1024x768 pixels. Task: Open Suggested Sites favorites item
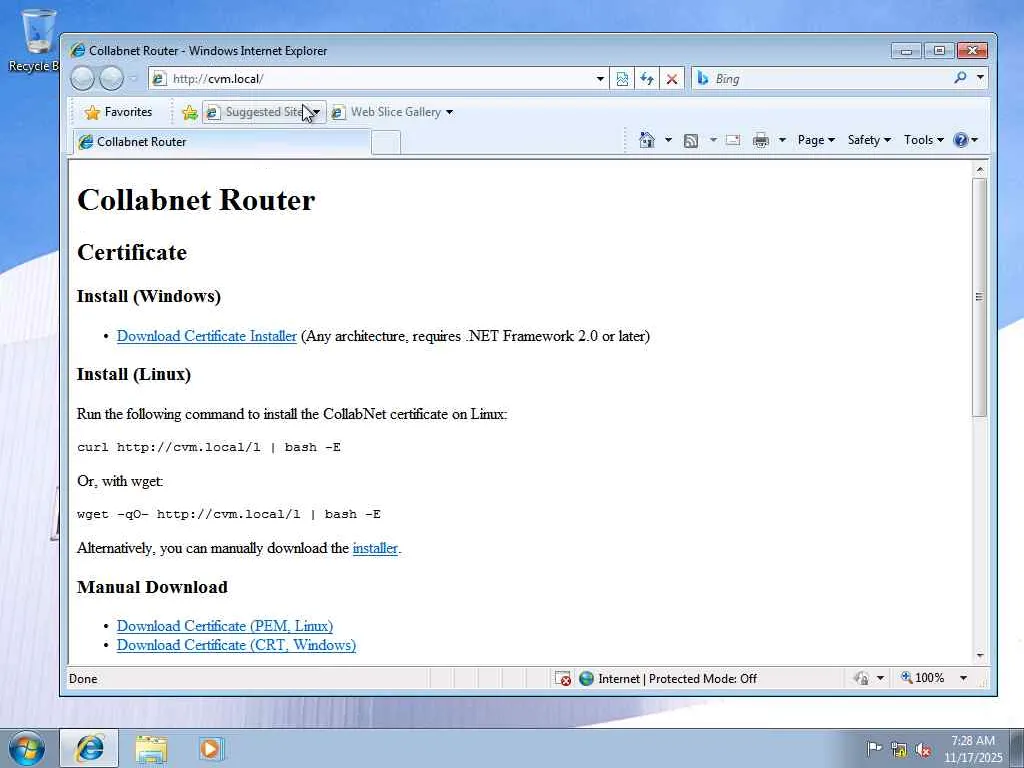pos(264,112)
